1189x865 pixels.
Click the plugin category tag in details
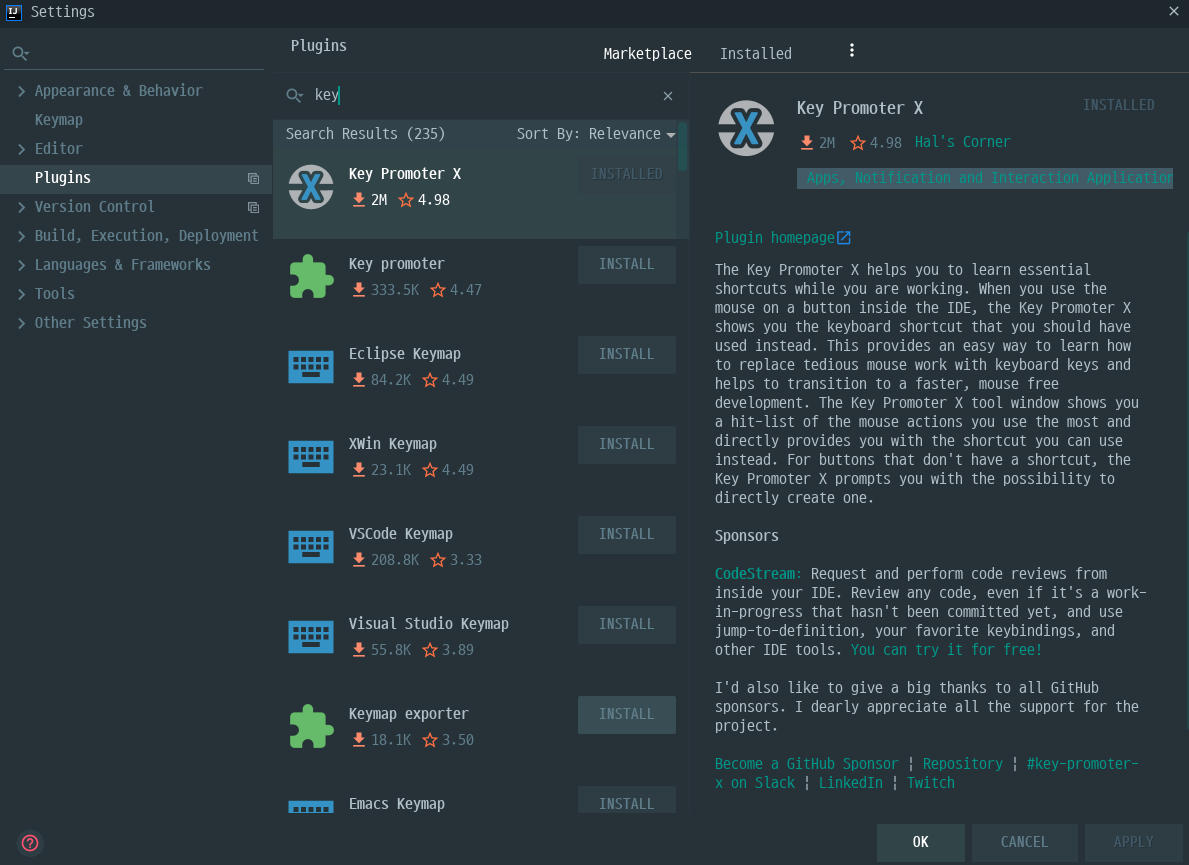[x=984, y=178]
